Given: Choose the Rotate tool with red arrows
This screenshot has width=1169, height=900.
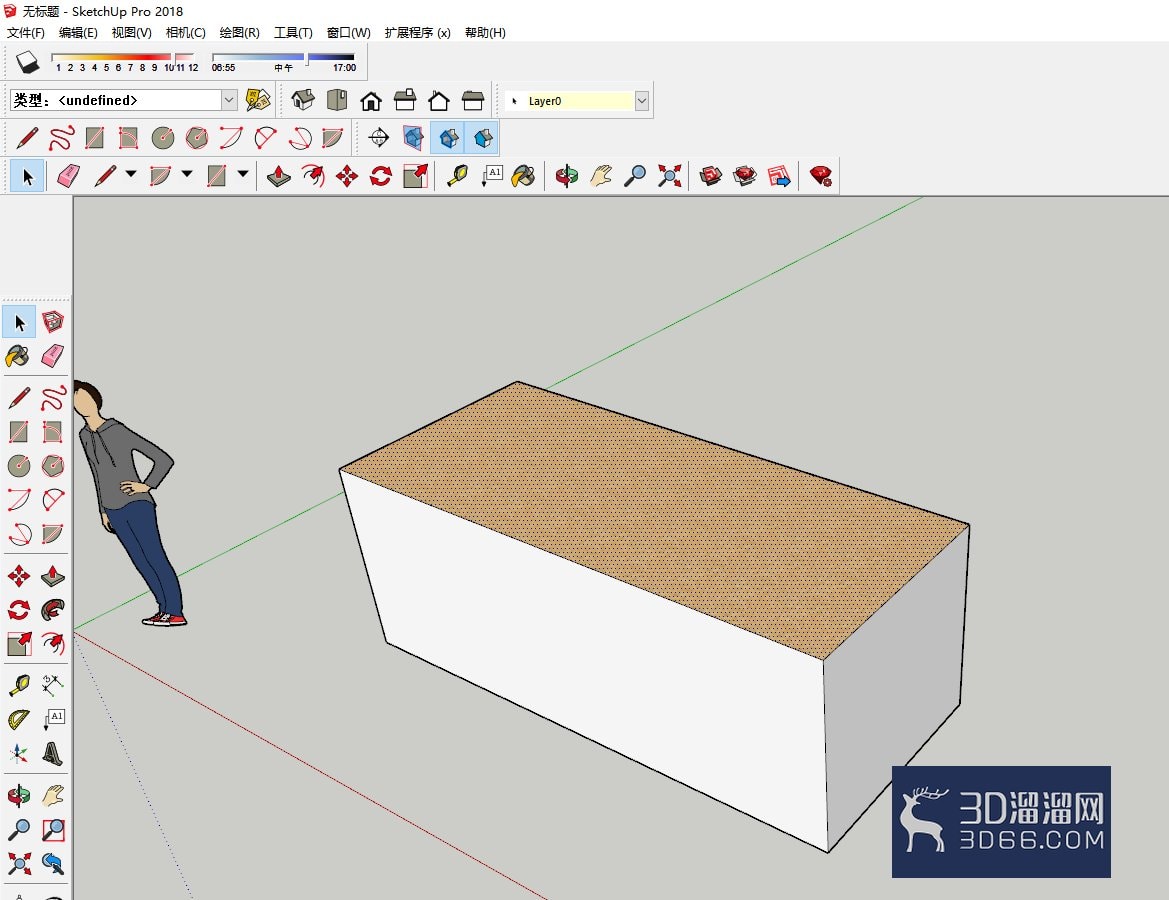Looking at the screenshot, I should [381, 177].
